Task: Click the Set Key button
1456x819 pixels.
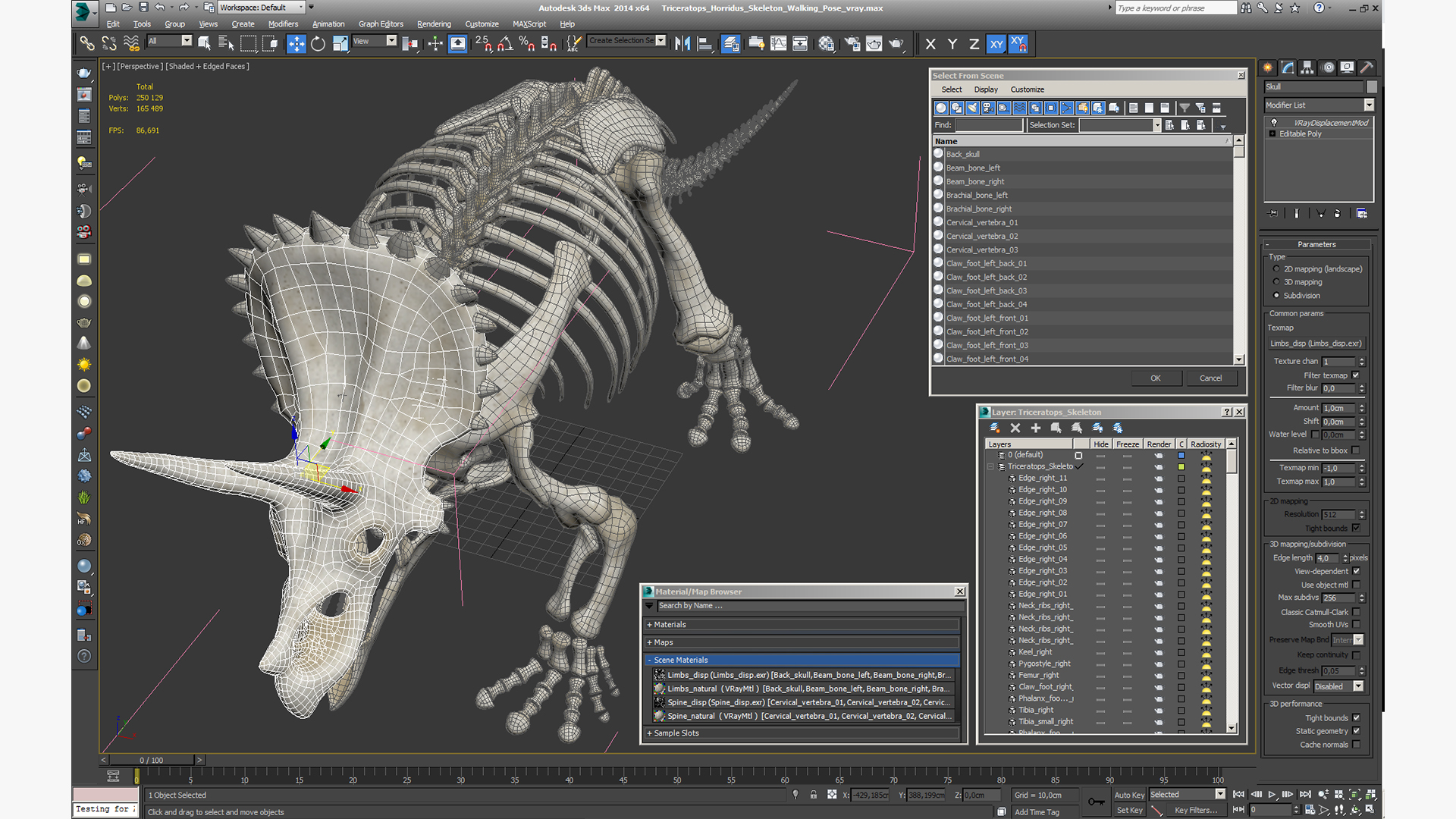Action: click(1129, 810)
